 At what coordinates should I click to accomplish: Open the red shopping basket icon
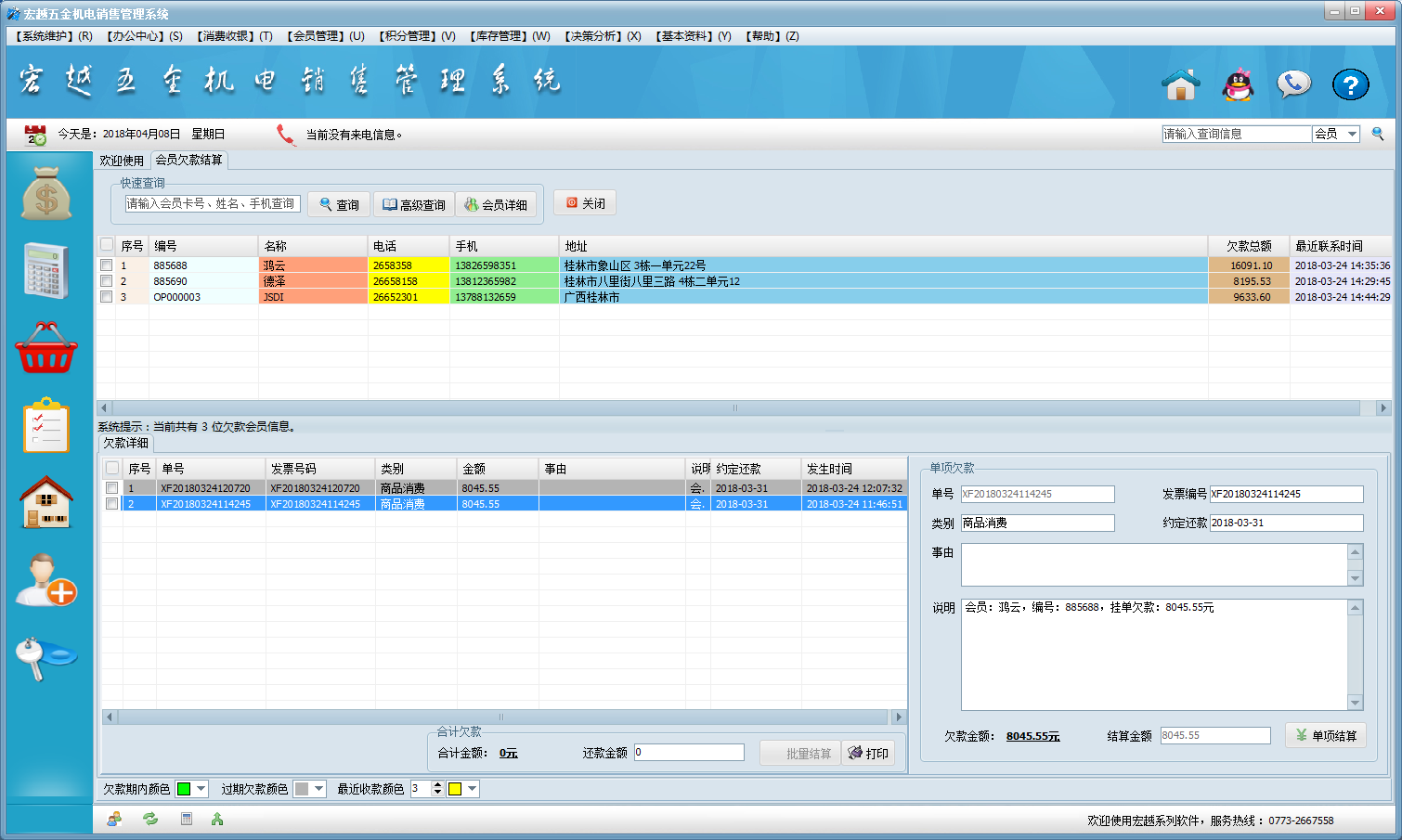point(46,349)
